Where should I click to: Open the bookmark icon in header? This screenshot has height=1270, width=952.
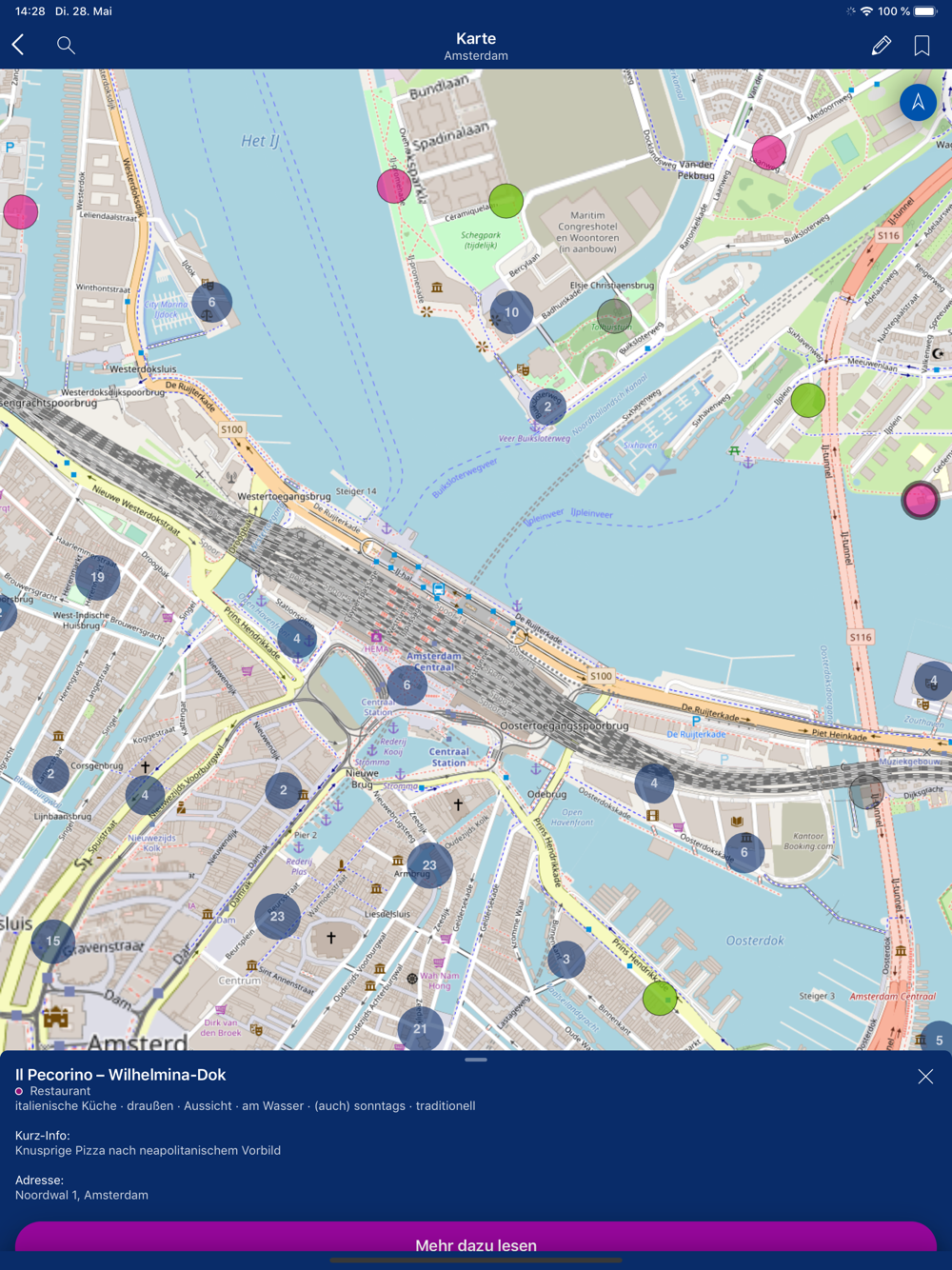tap(922, 45)
